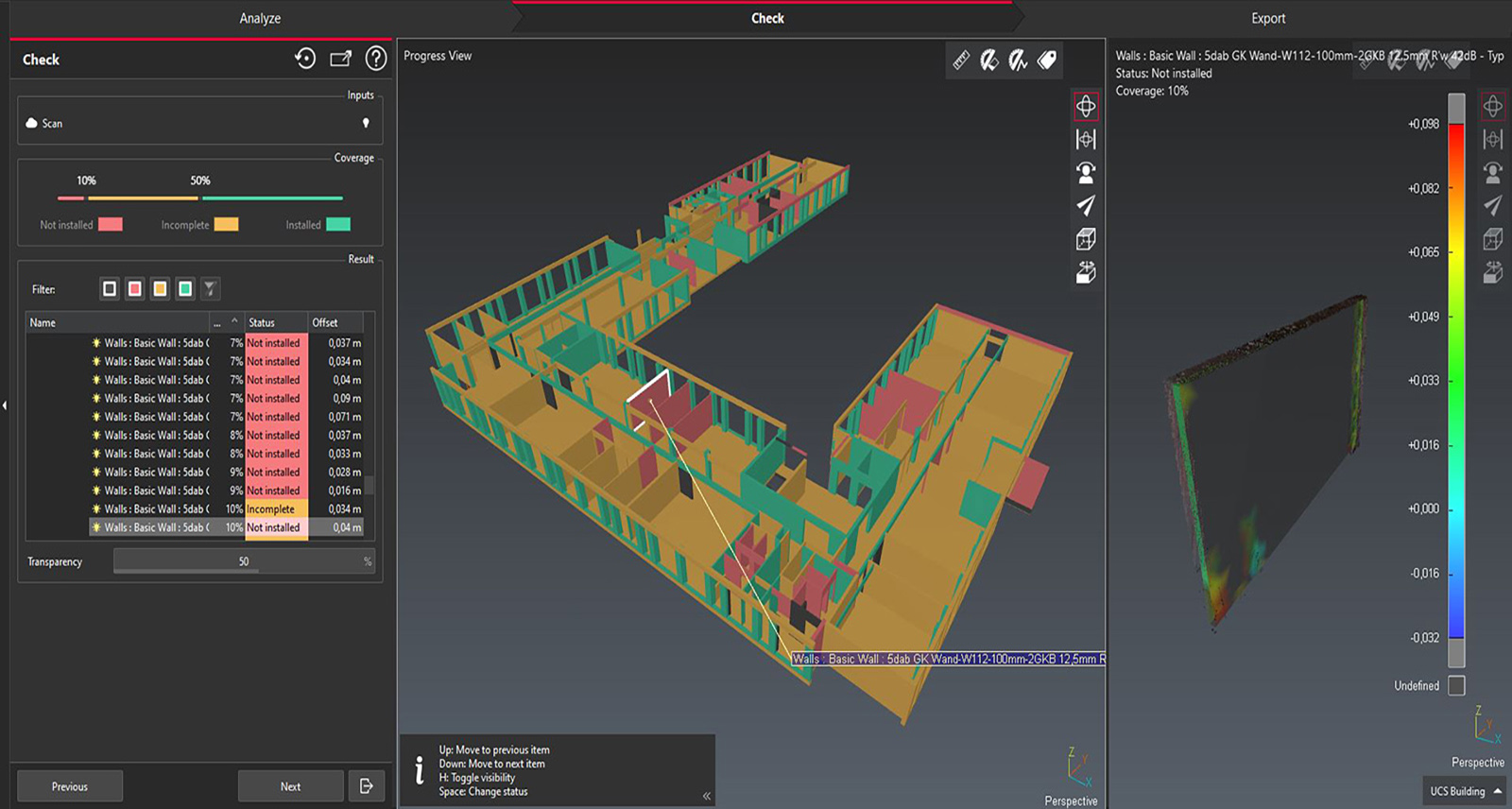This screenshot has height=809, width=1512.
Task: Activate the orbit navigation mode icon
Action: tap(1086, 107)
